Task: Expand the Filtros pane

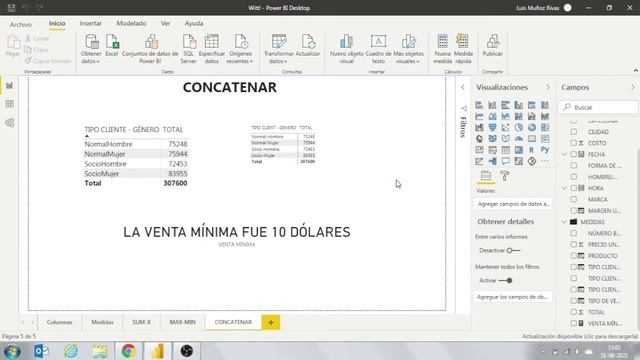Action: tap(462, 87)
